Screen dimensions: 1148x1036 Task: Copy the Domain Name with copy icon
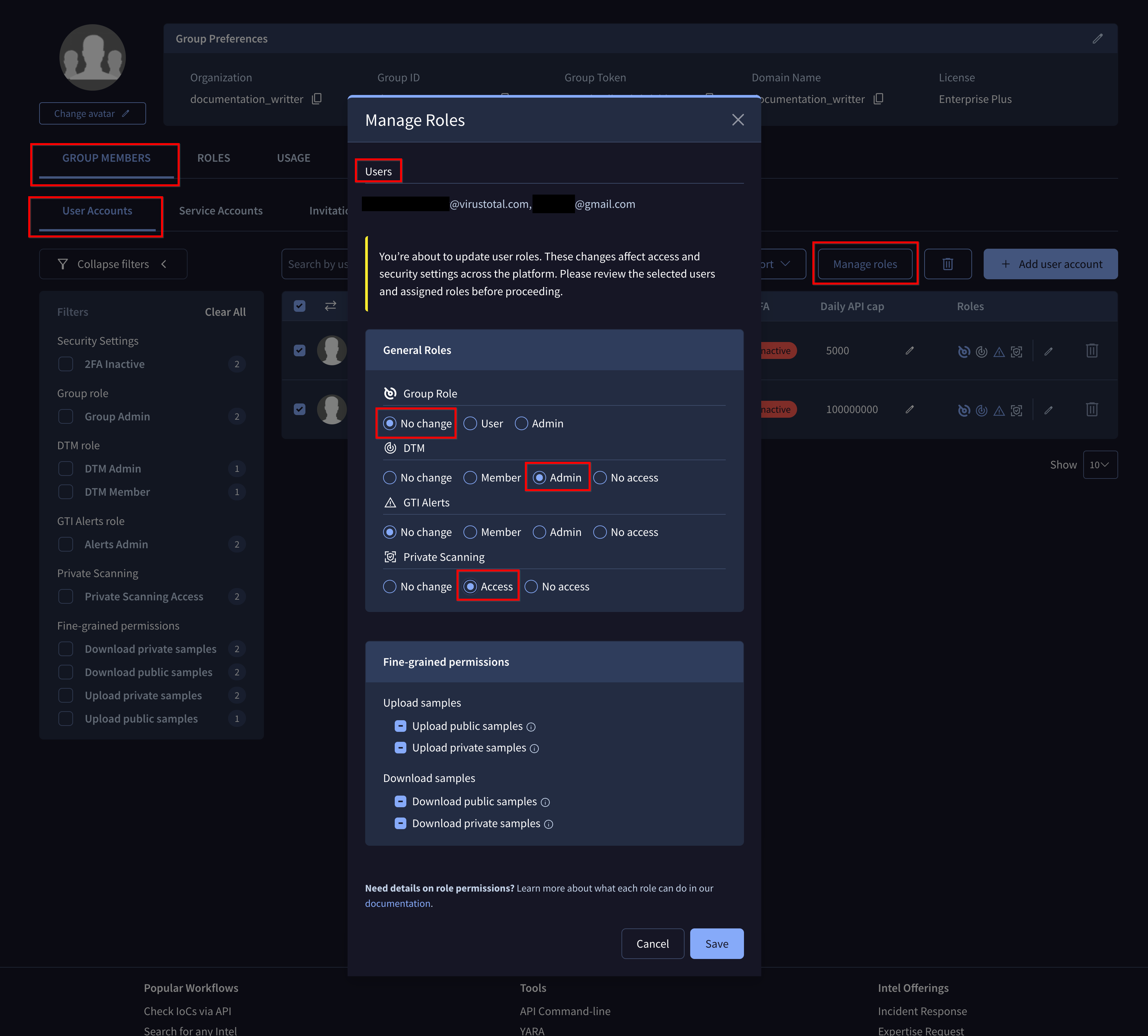point(878,99)
